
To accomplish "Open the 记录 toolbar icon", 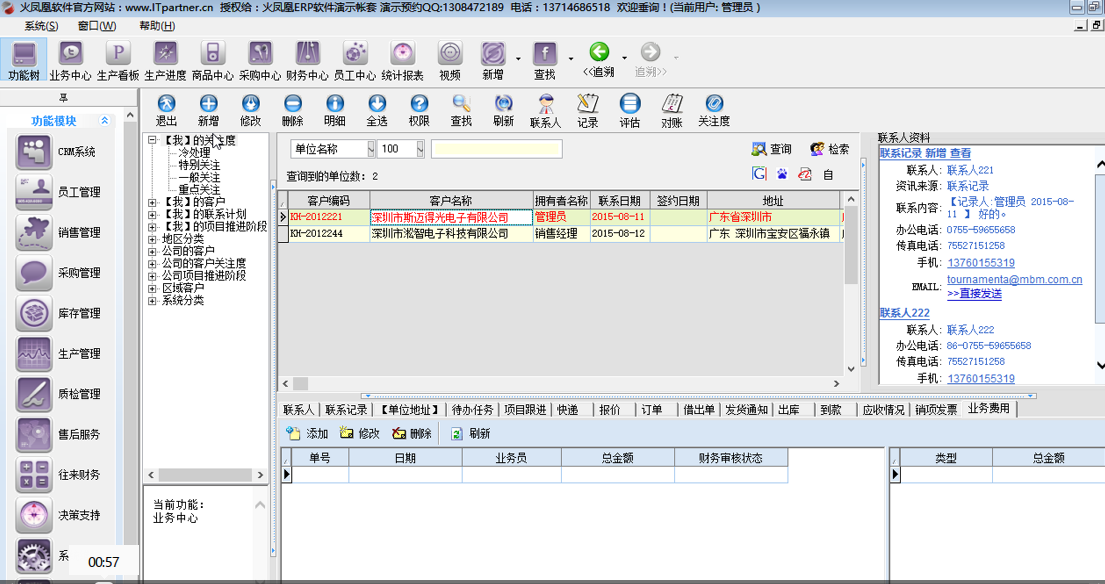I will 588,111.
